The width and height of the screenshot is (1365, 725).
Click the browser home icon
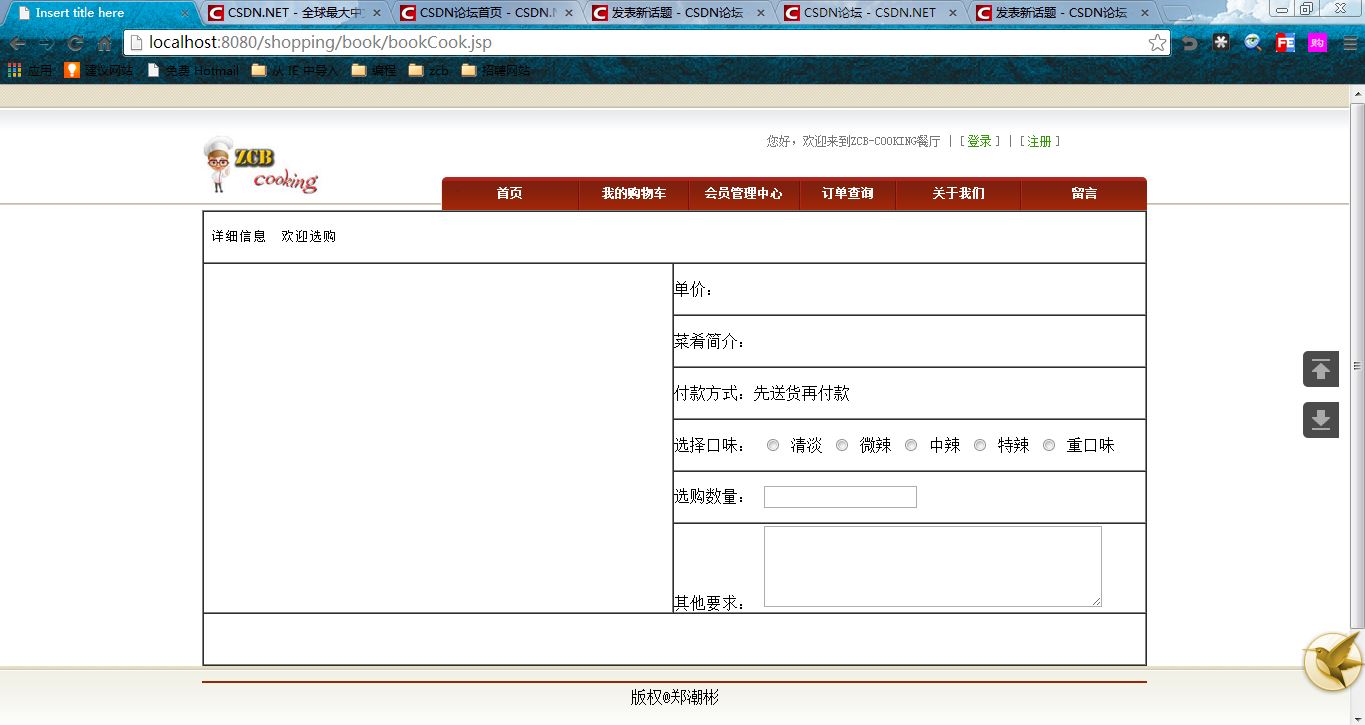[104, 44]
